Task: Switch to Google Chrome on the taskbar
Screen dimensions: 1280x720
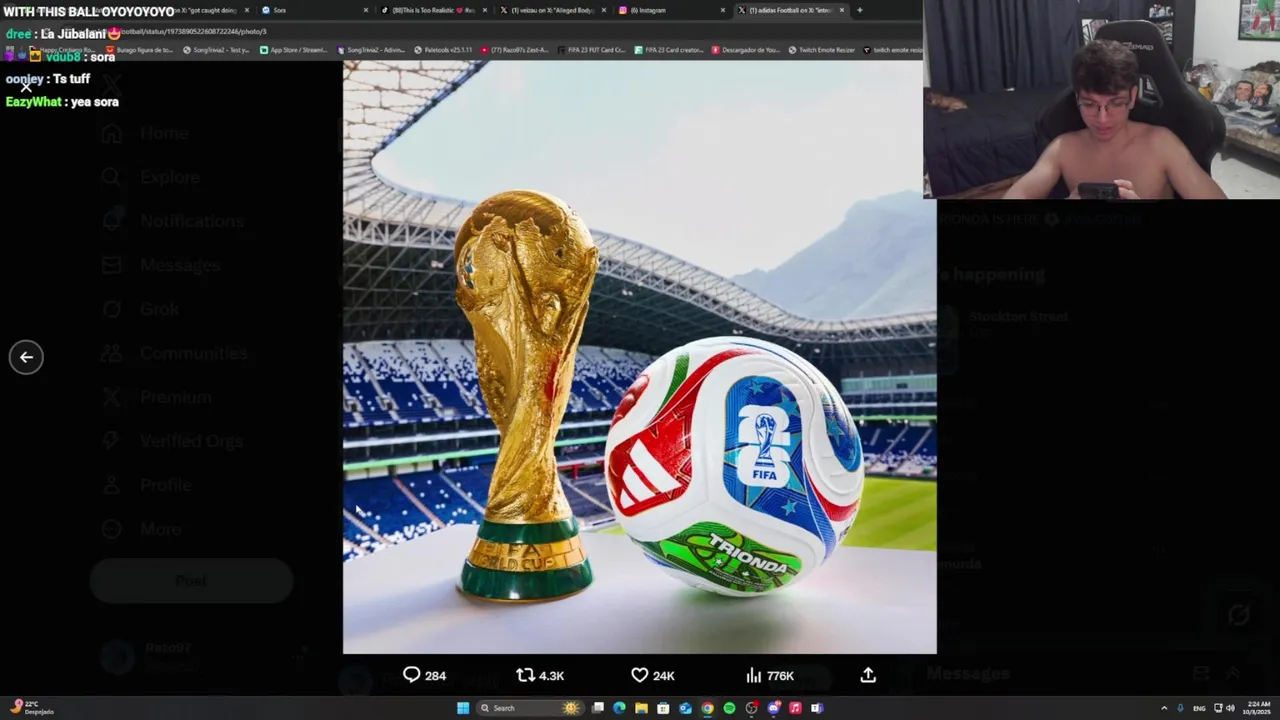Action: pyautogui.click(x=707, y=708)
